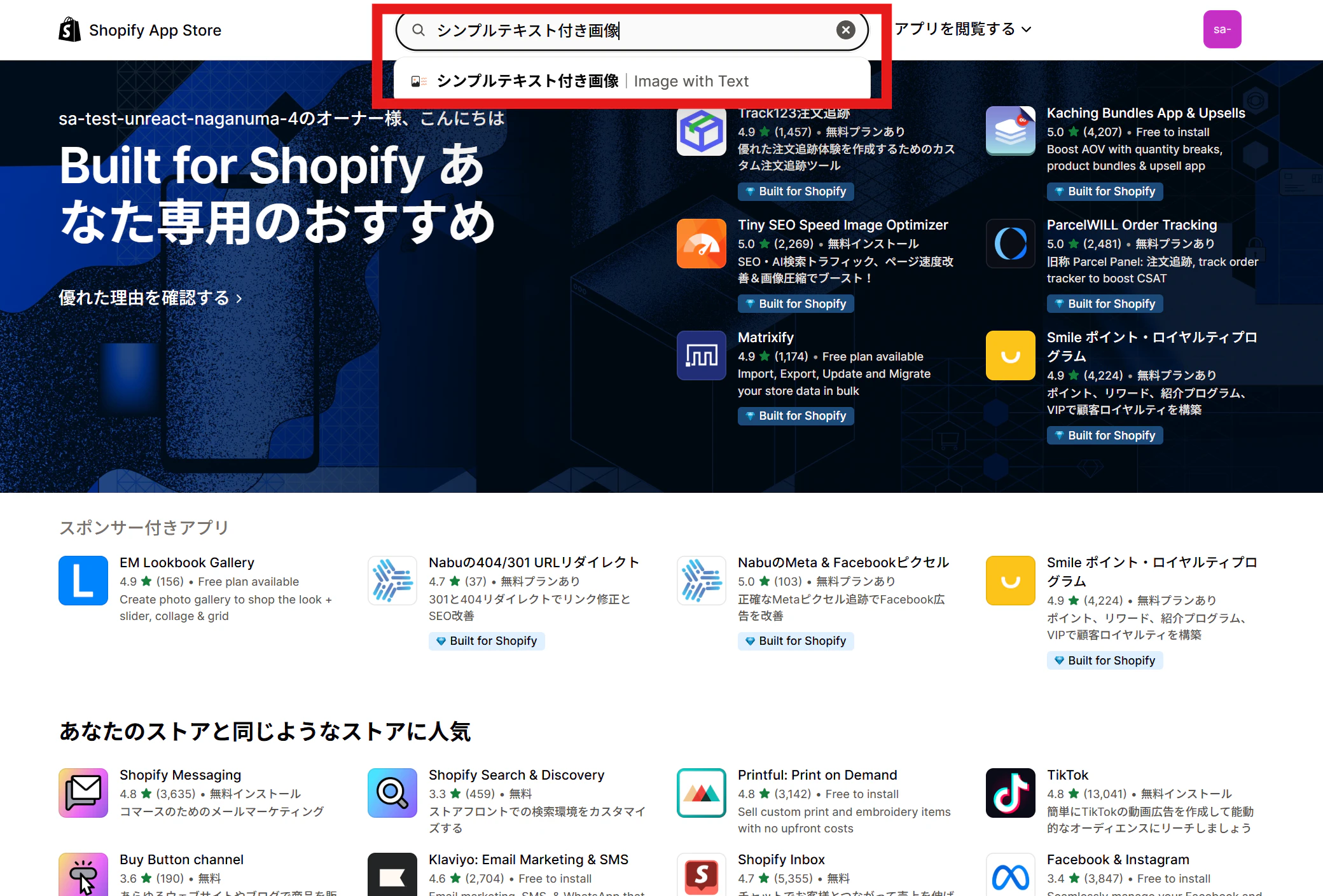Open the Track123 app icon
This screenshot has height=896, width=1323.
702,132
